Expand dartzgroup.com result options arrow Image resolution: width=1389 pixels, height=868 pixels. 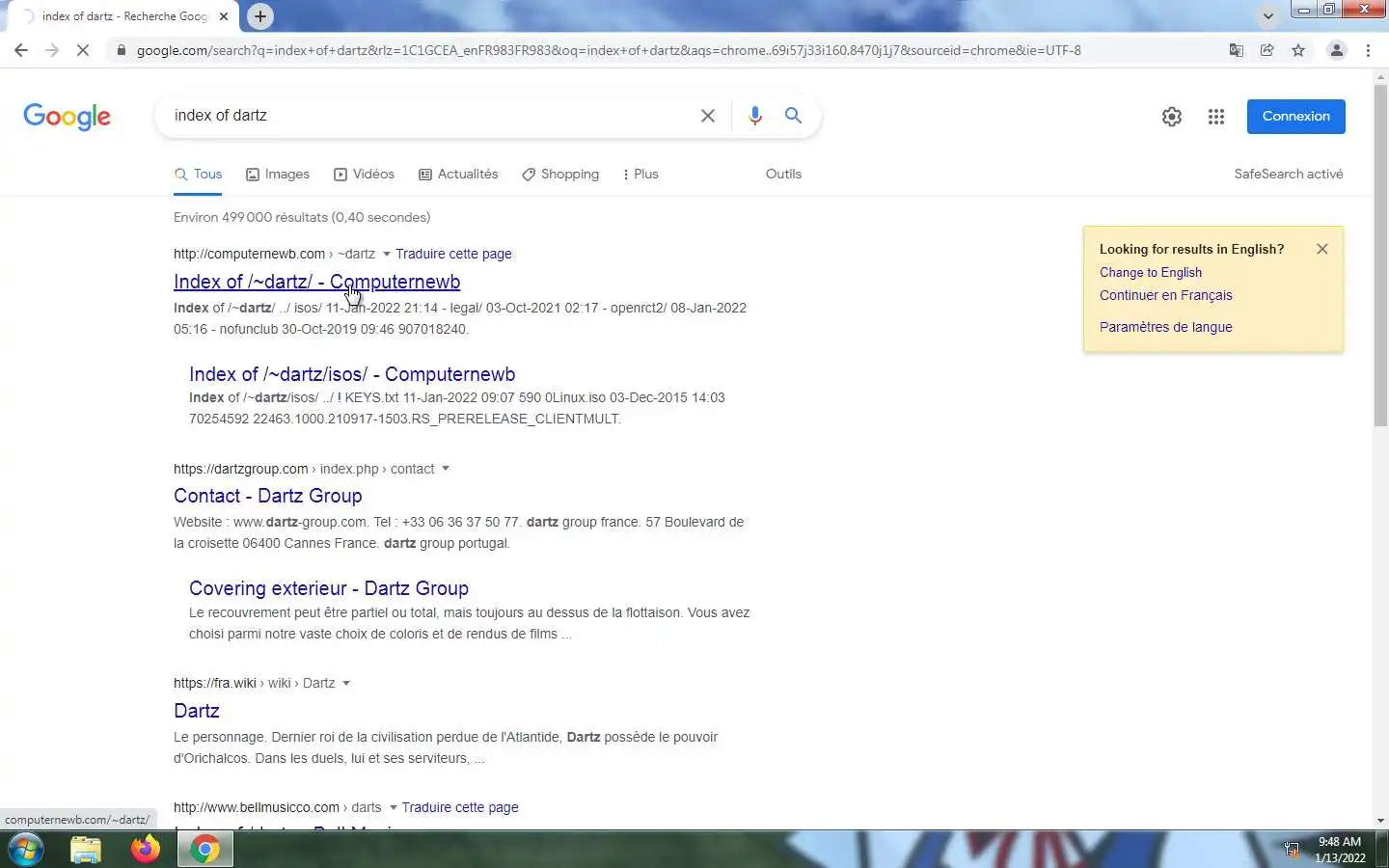446,470
